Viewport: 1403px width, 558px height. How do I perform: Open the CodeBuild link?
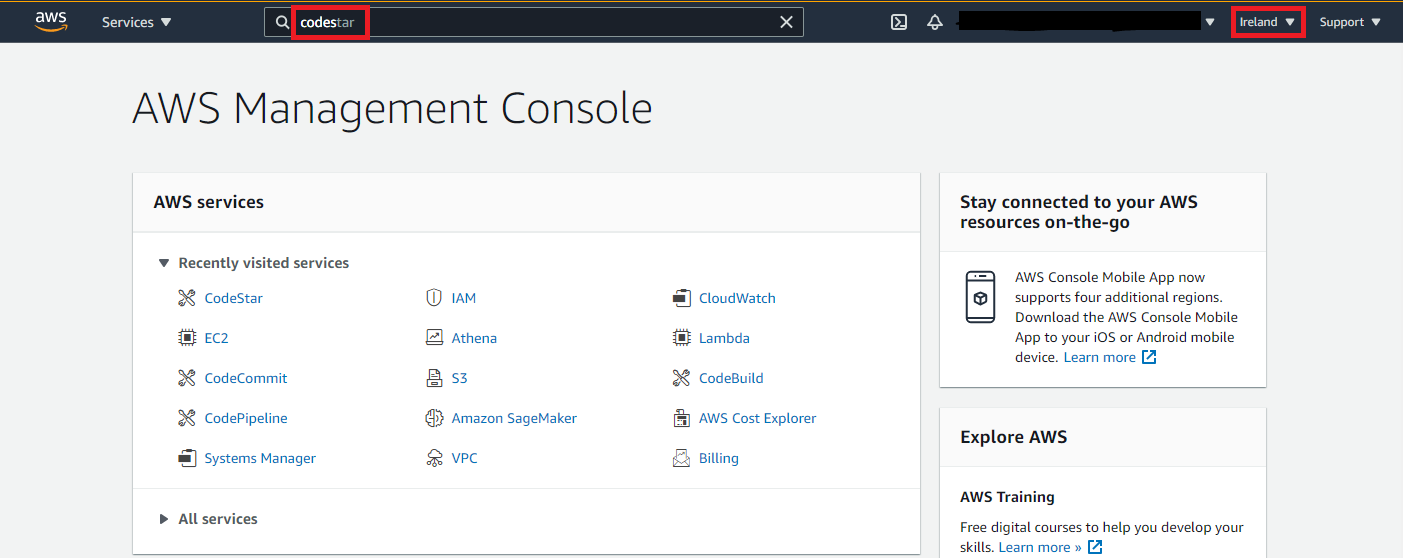pyautogui.click(x=731, y=378)
